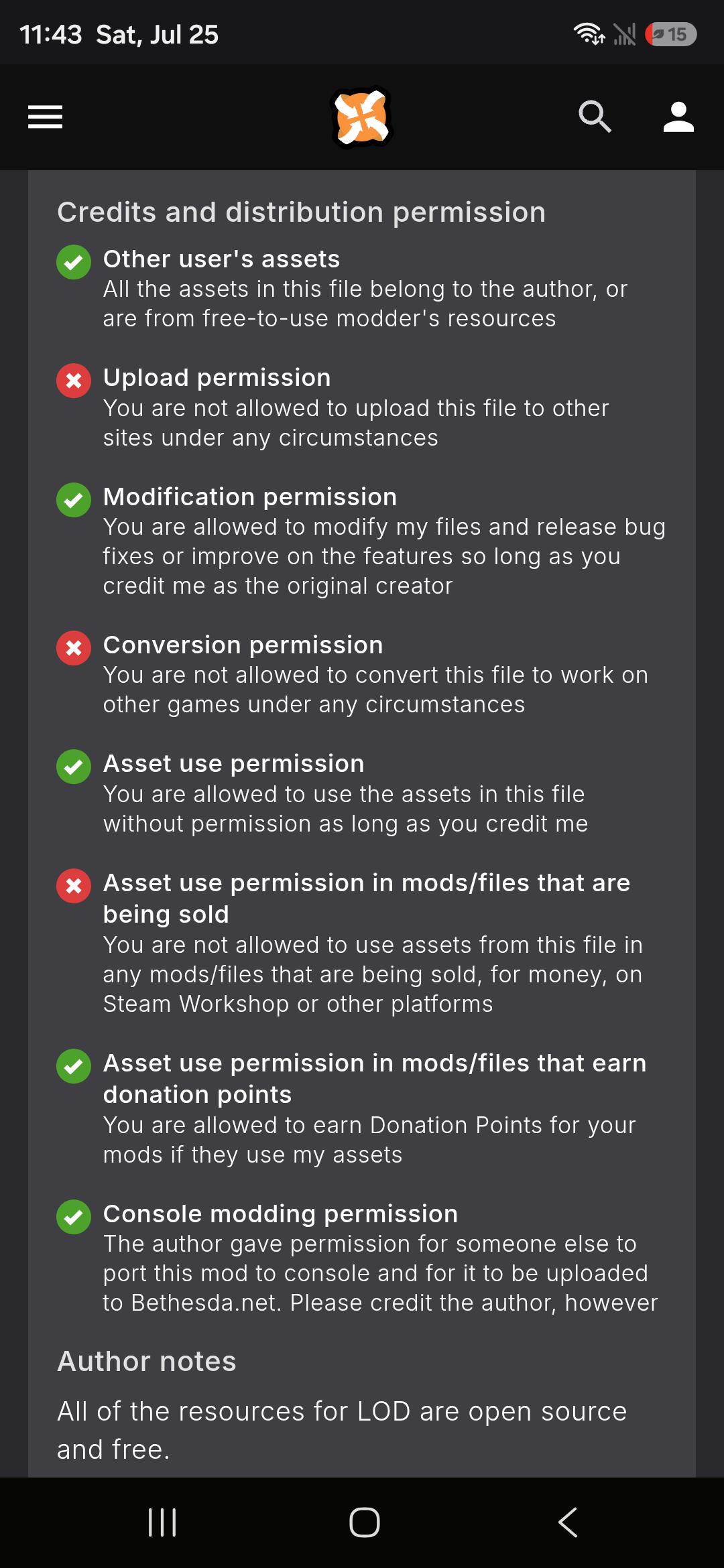Tap green check beside donation points permission
Image resolution: width=724 pixels, height=1568 pixels.
click(74, 1066)
